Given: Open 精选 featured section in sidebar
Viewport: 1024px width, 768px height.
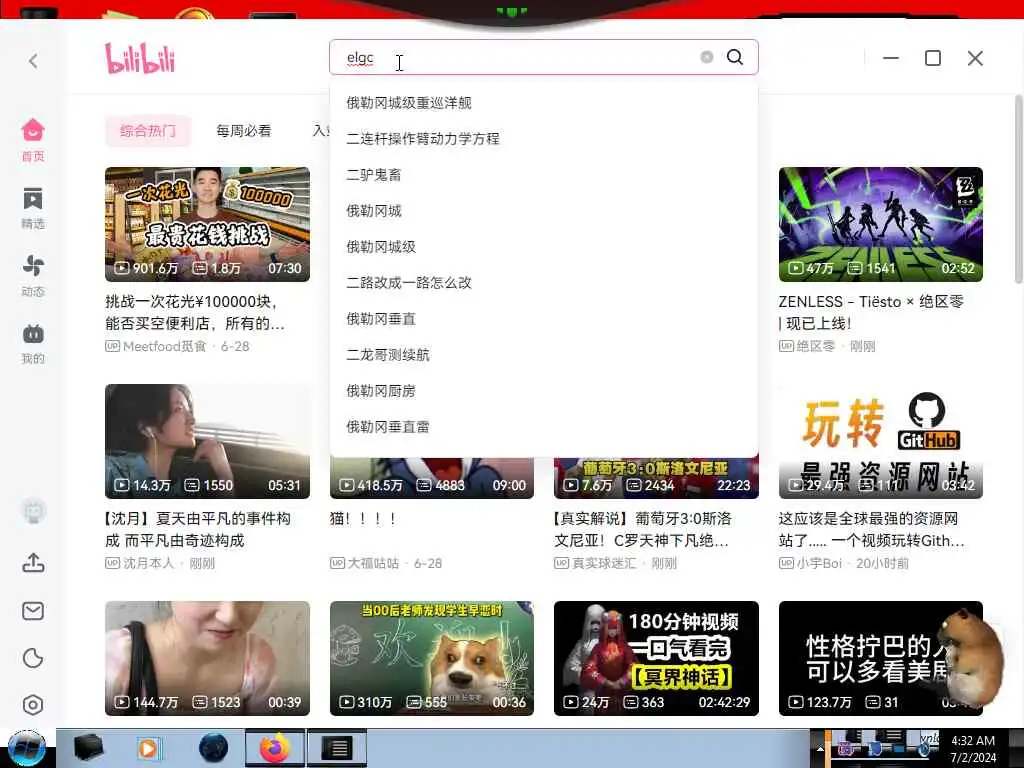Looking at the screenshot, I should (33, 208).
